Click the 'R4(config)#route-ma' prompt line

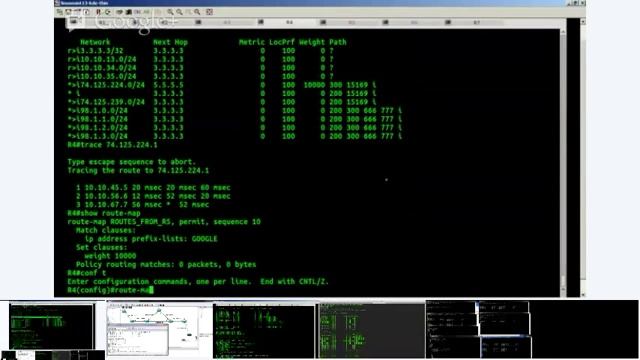(110, 290)
